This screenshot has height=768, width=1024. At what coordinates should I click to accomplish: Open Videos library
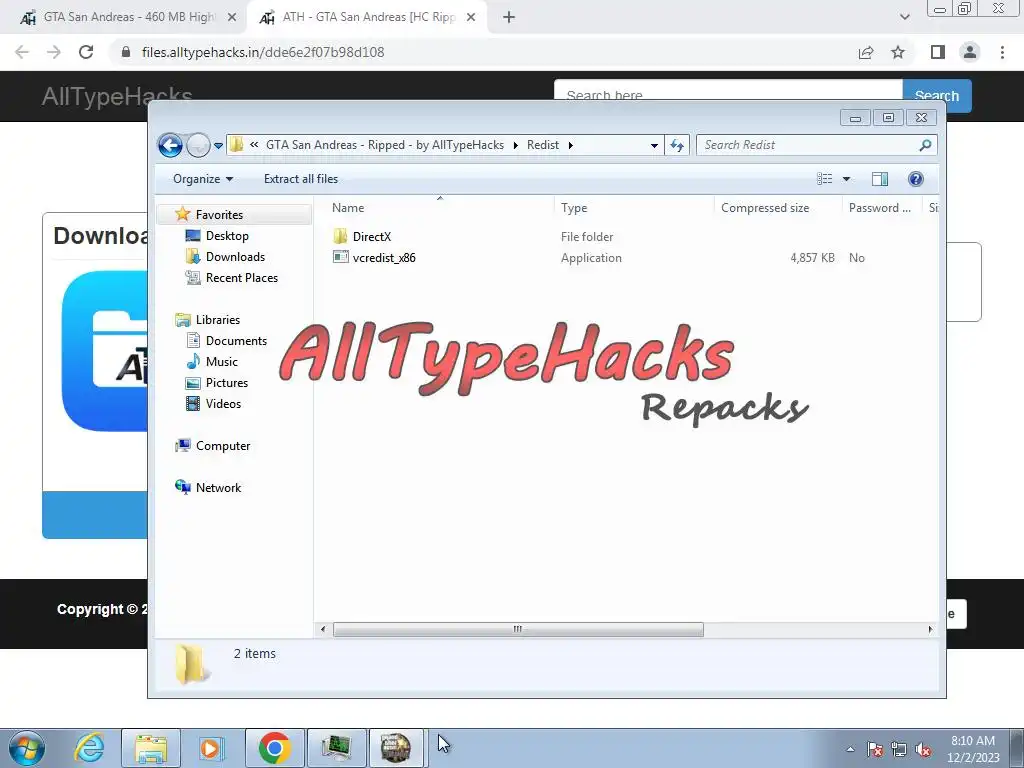click(223, 404)
